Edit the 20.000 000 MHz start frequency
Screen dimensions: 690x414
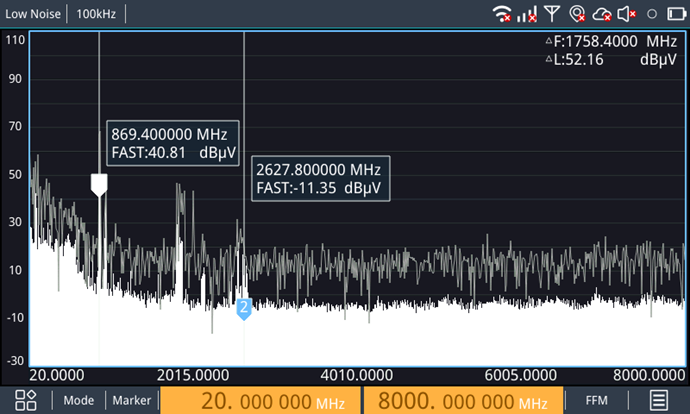[260, 400]
